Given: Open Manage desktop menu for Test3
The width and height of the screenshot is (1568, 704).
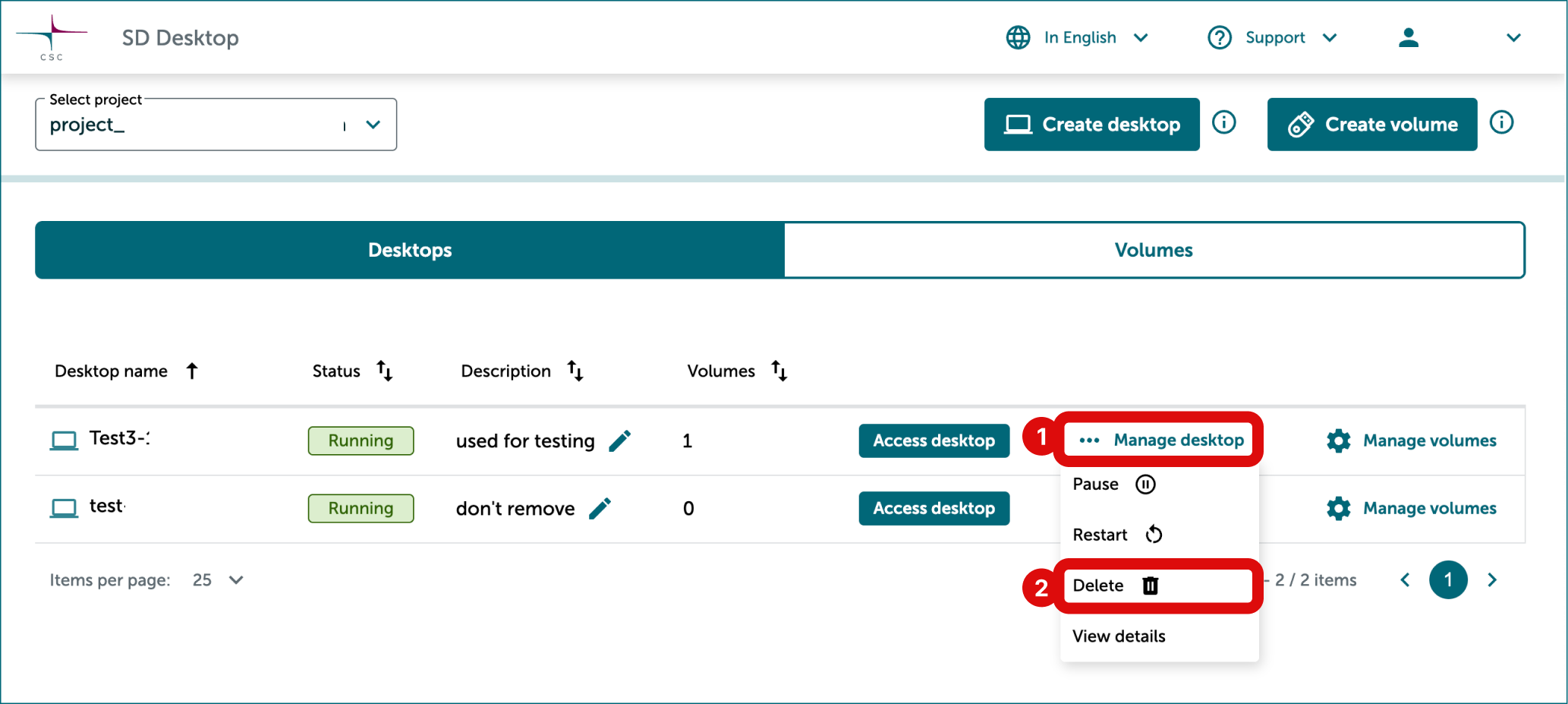Looking at the screenshot, I should (x=1160, y=440).
